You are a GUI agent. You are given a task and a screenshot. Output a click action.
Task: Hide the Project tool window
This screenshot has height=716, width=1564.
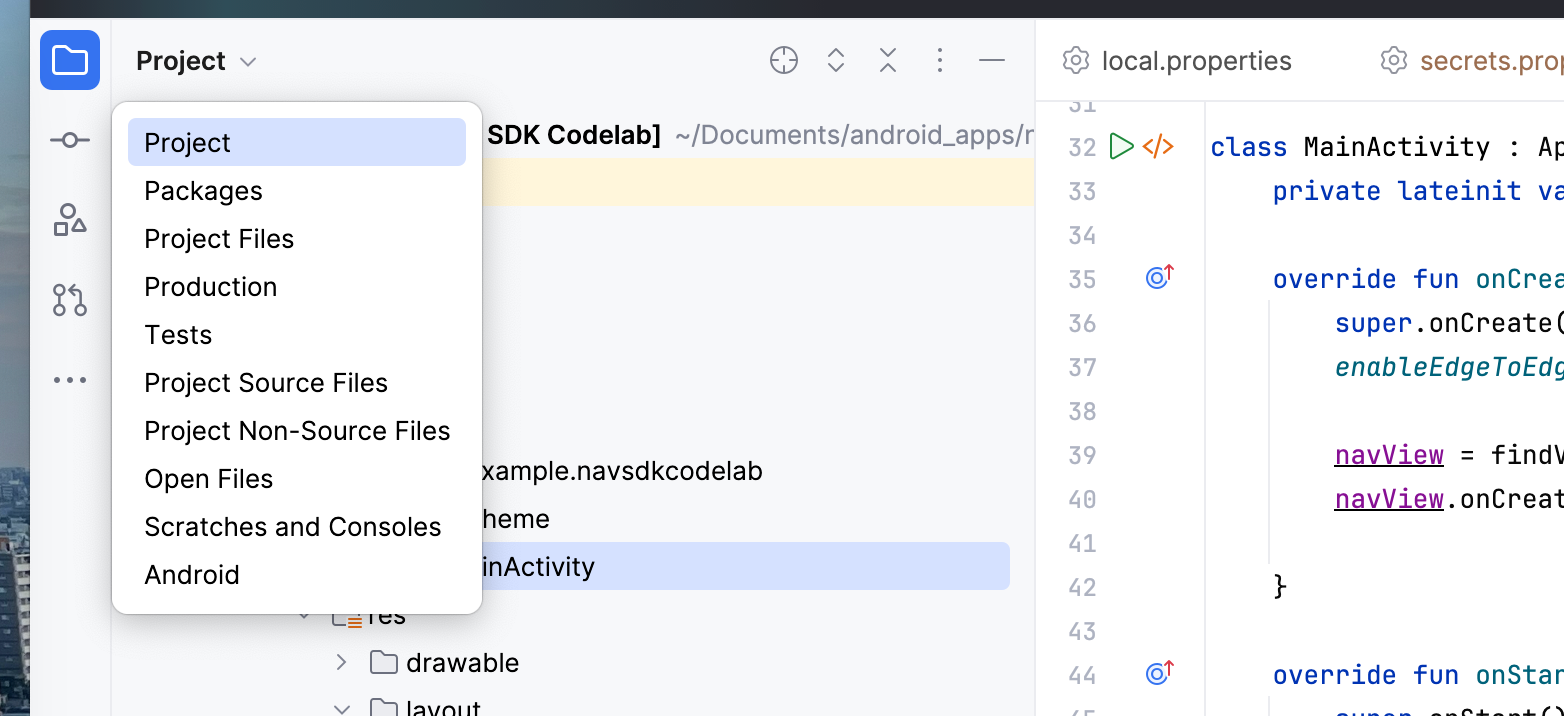point(991,60)
